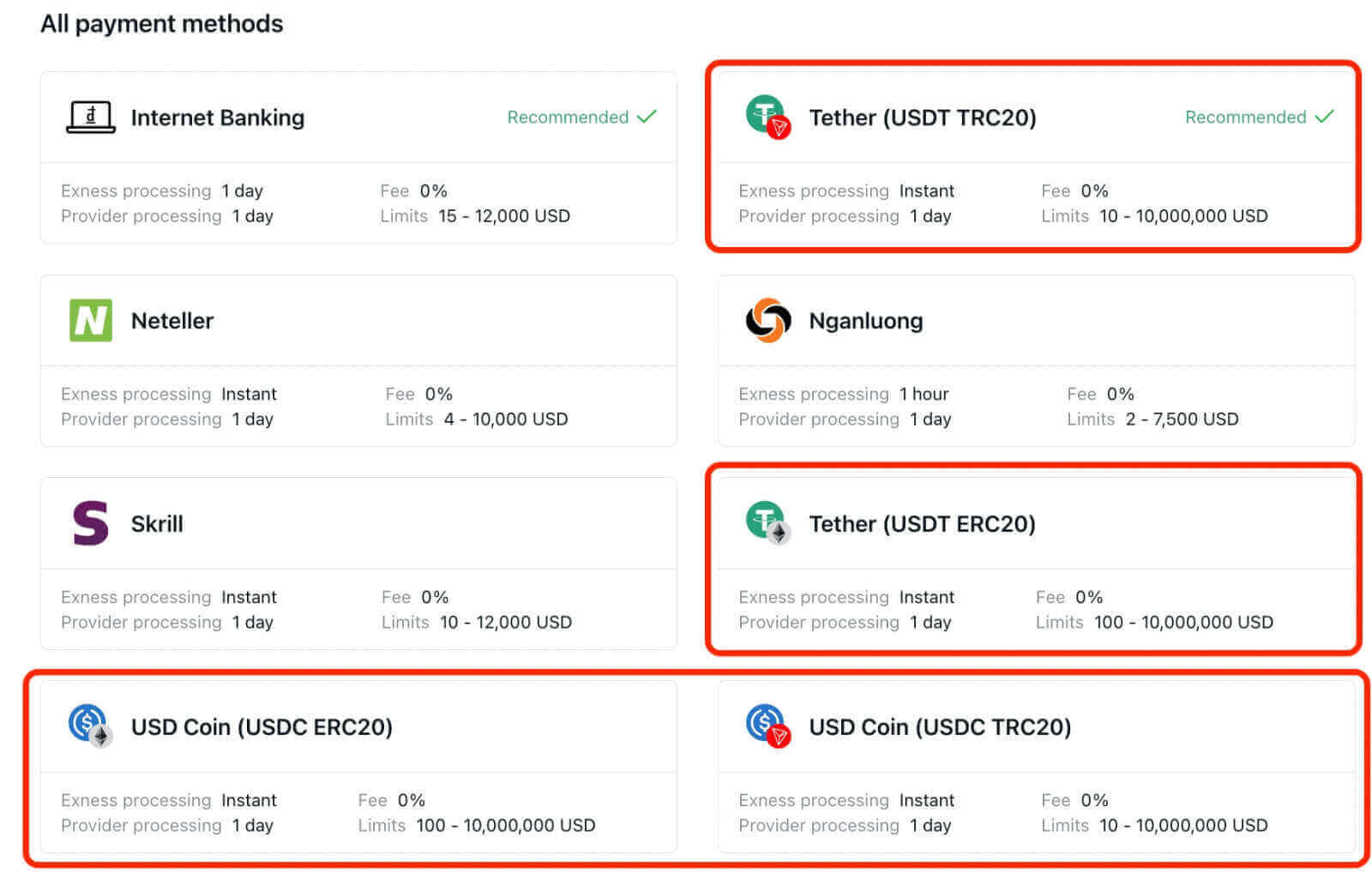Click the Fee 0% text under Neteller
The width and height of the screenshot is (1372, 880).
[x=418, y=394]
